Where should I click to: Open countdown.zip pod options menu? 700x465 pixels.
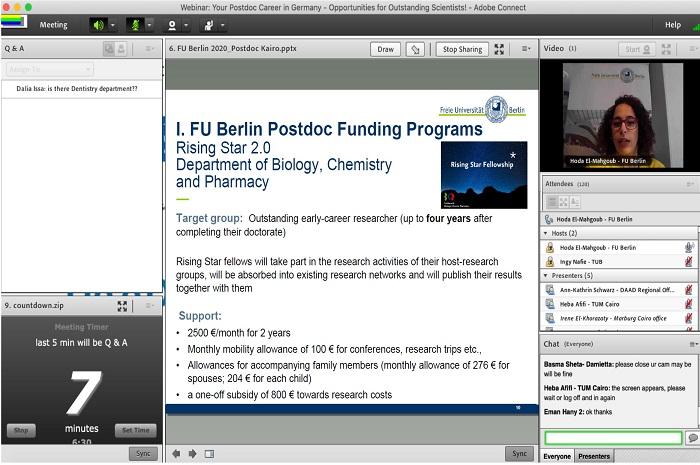click(x=149, y=306)
